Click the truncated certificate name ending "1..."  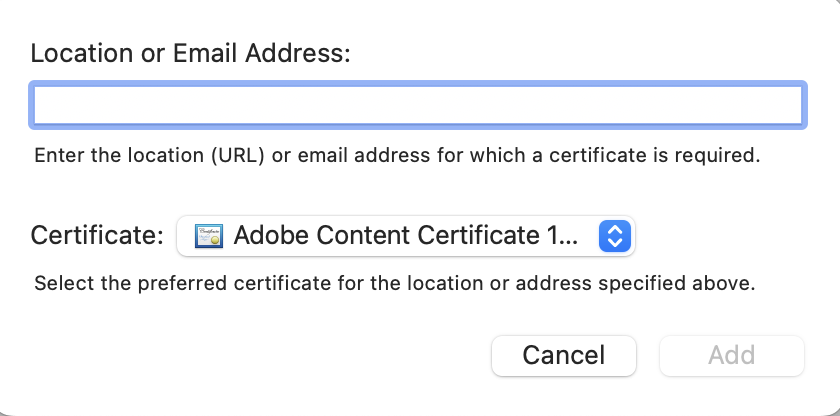[405, 236]
